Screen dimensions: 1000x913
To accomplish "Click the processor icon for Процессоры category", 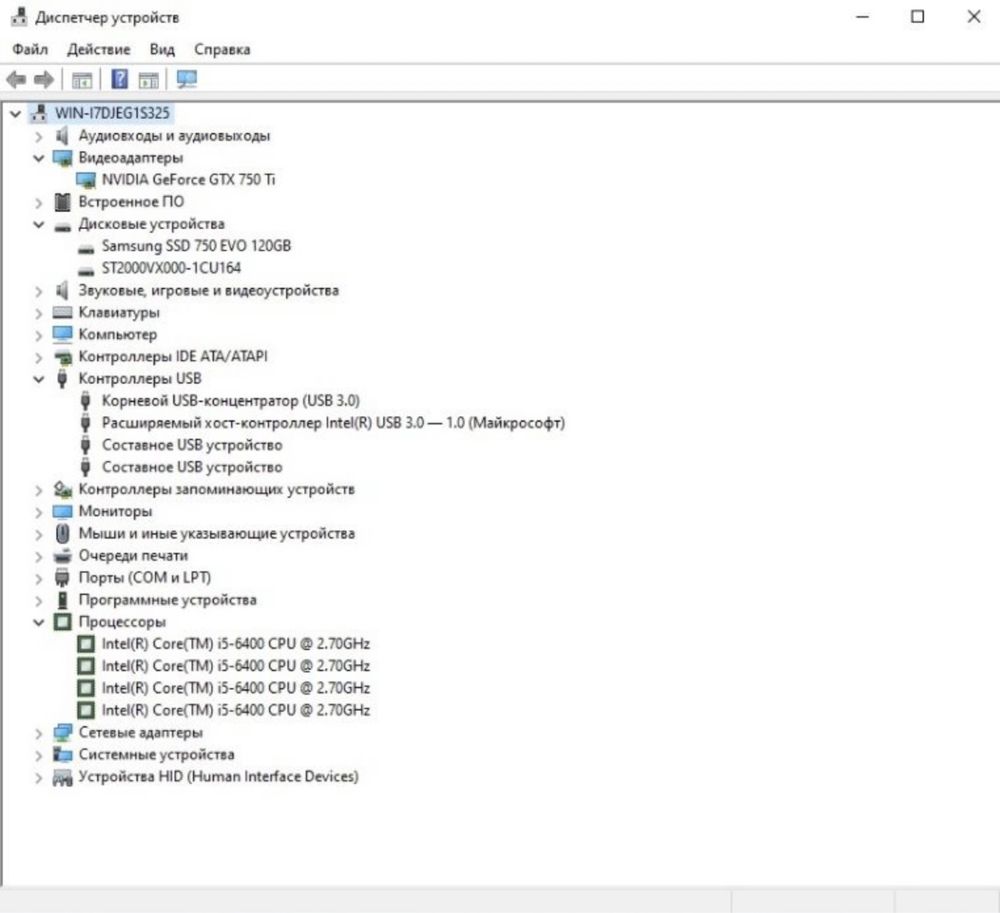I will click(62, 622).
